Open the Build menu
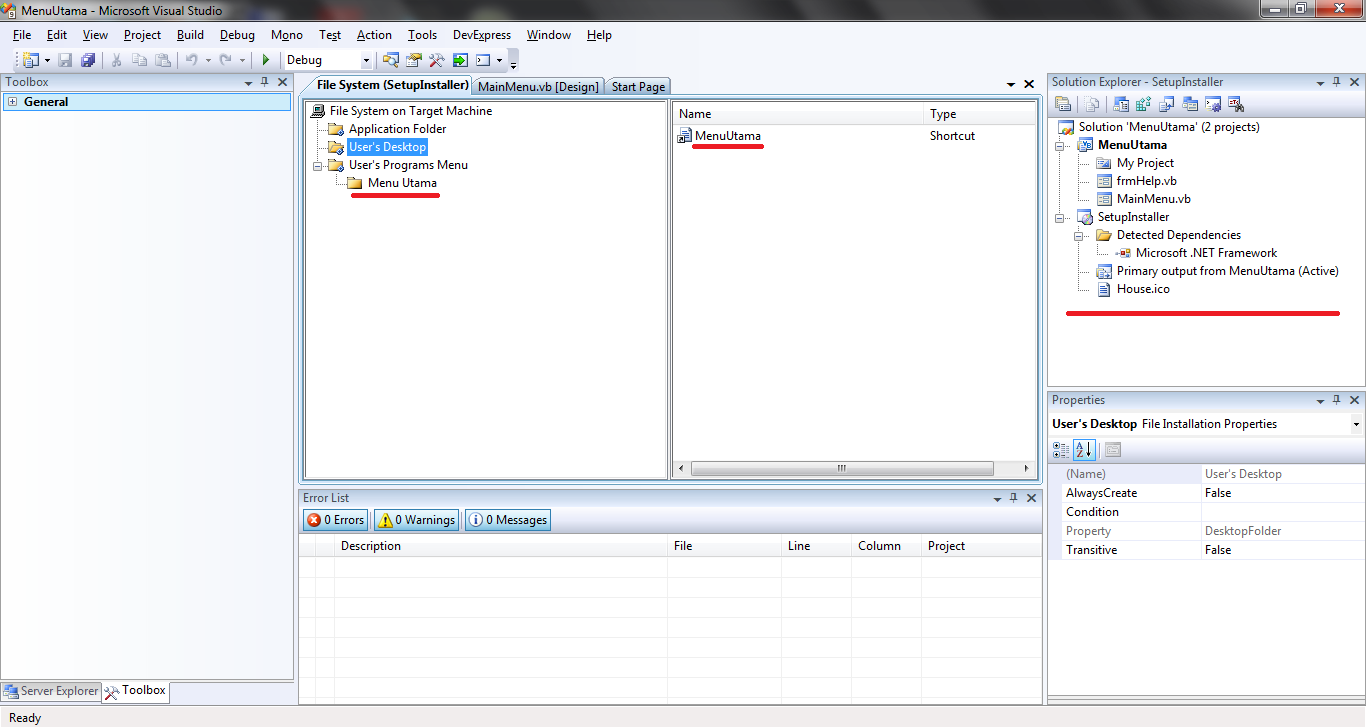The height and width of the screenshot is (728, 1366). 190,35
